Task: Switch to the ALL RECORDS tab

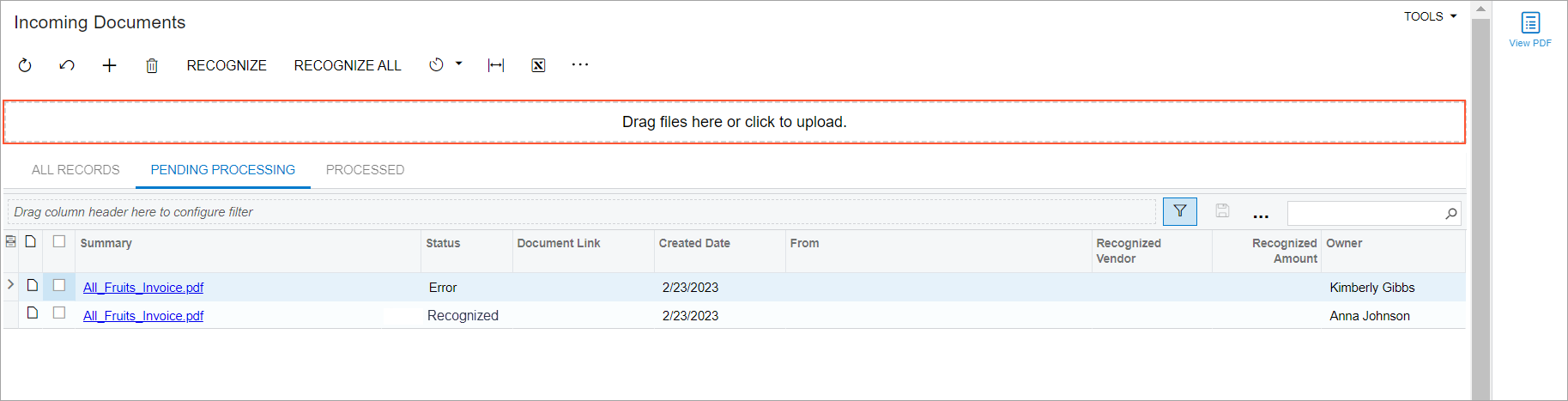Action: [76, 170]
